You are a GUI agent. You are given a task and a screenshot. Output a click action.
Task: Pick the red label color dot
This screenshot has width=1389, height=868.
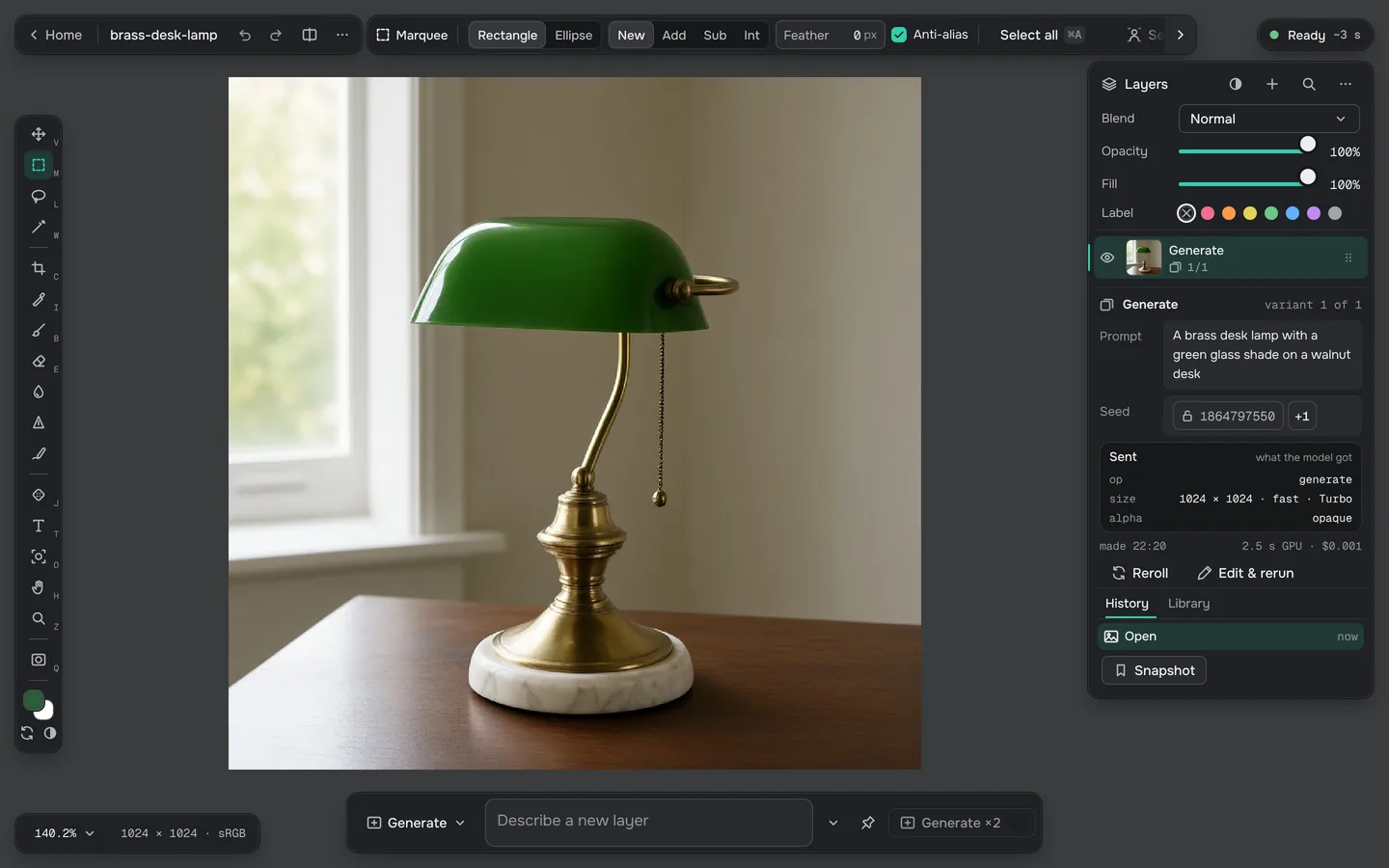pos(1208,213)
